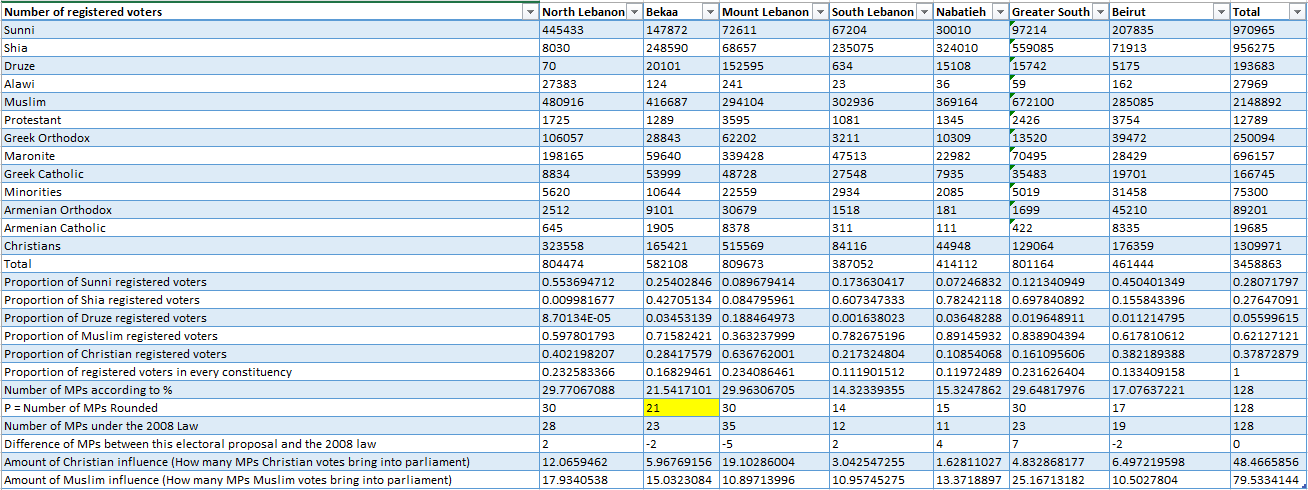Image resolution: width=1308 pixels, height=490 pixels.
Task: Open the North Lebanon column filter dropdown
Action: [632, 12]
